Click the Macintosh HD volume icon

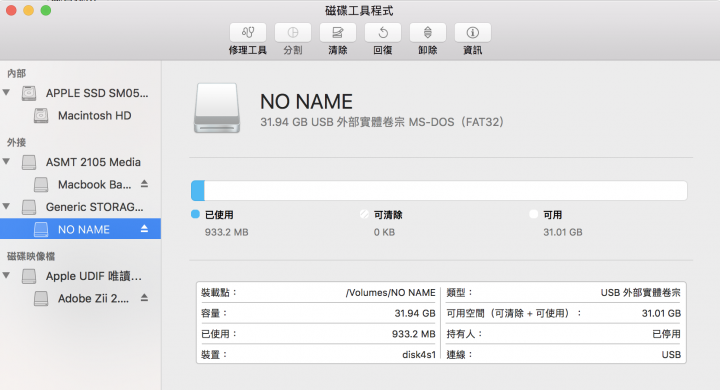coord(41,115)
